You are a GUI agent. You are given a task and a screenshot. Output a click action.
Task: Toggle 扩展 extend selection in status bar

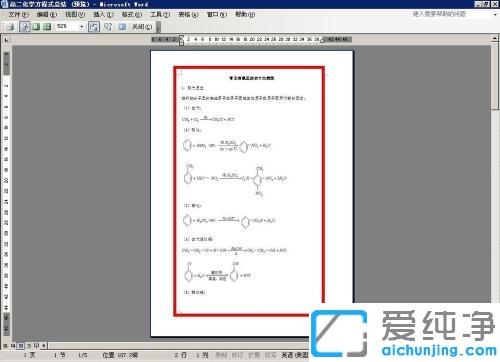254,355
